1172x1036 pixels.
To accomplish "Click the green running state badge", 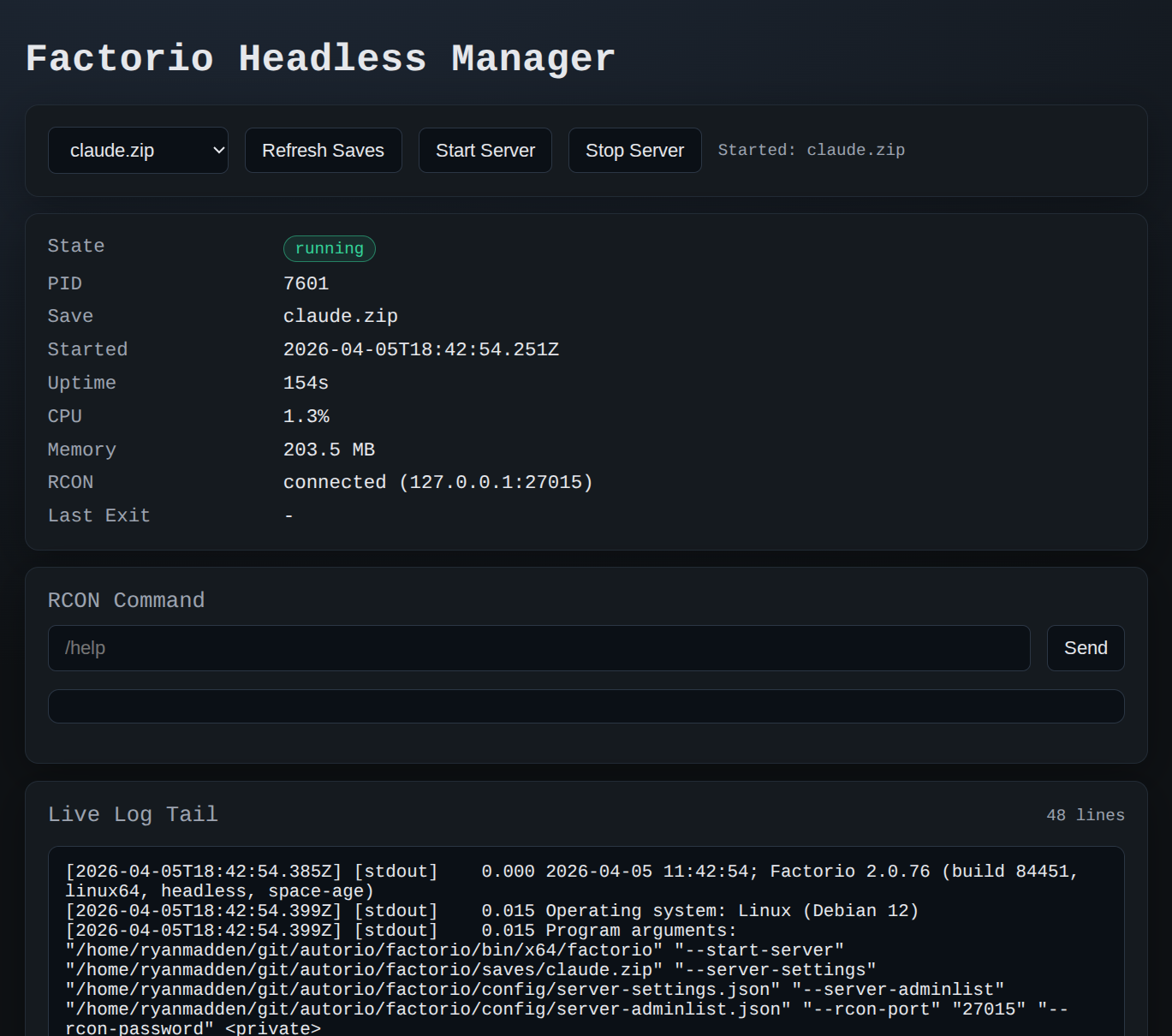I will [329, 248].
